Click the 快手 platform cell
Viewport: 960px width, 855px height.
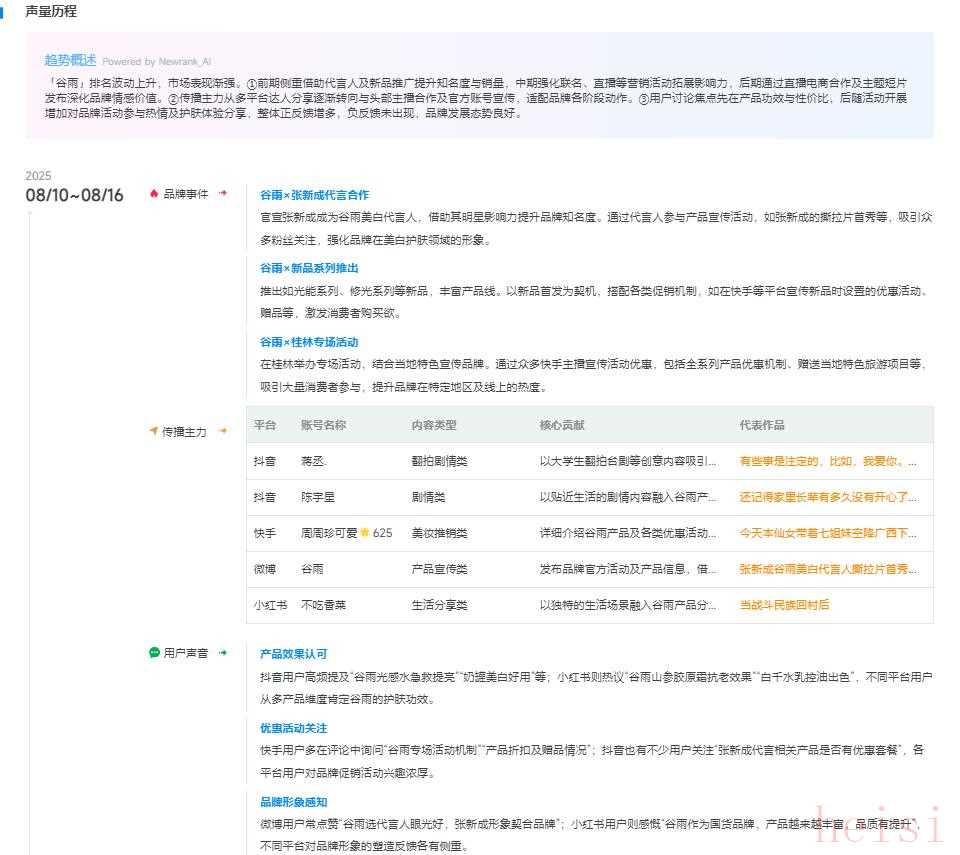click(265, 533)
